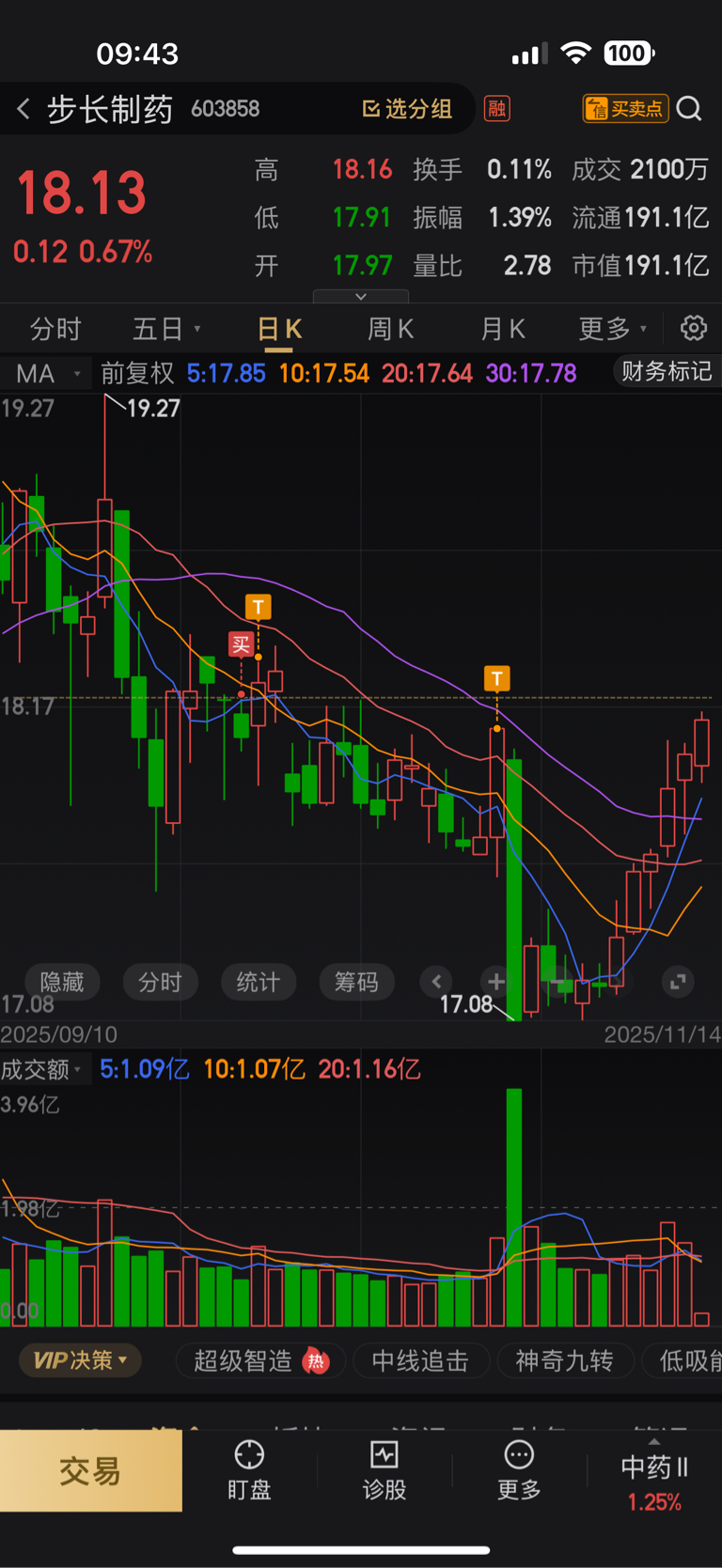The height and width of the screenshot is (1568, 722).
Task: Tap the 19.27 high price label
Action: (153, 409)
